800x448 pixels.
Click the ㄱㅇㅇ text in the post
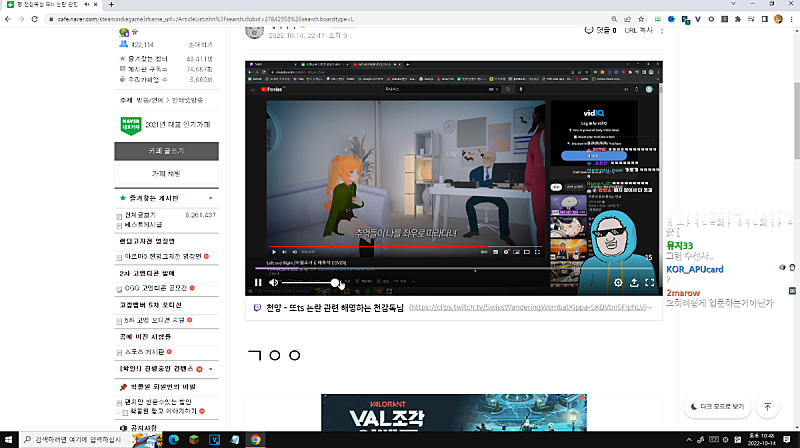coord(274,355)
